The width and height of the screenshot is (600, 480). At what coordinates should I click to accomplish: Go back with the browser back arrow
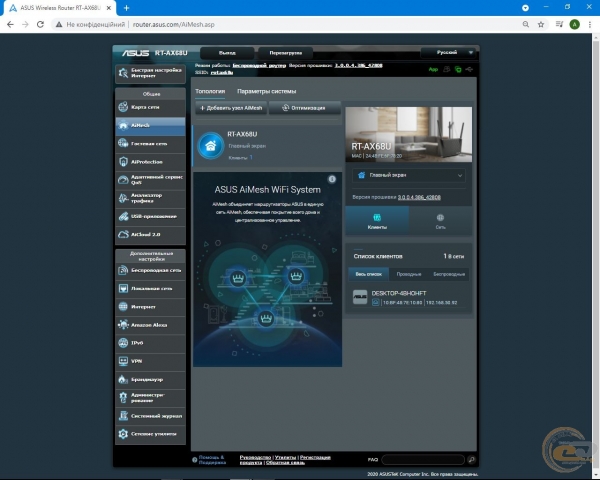click(x=10, y=24)
